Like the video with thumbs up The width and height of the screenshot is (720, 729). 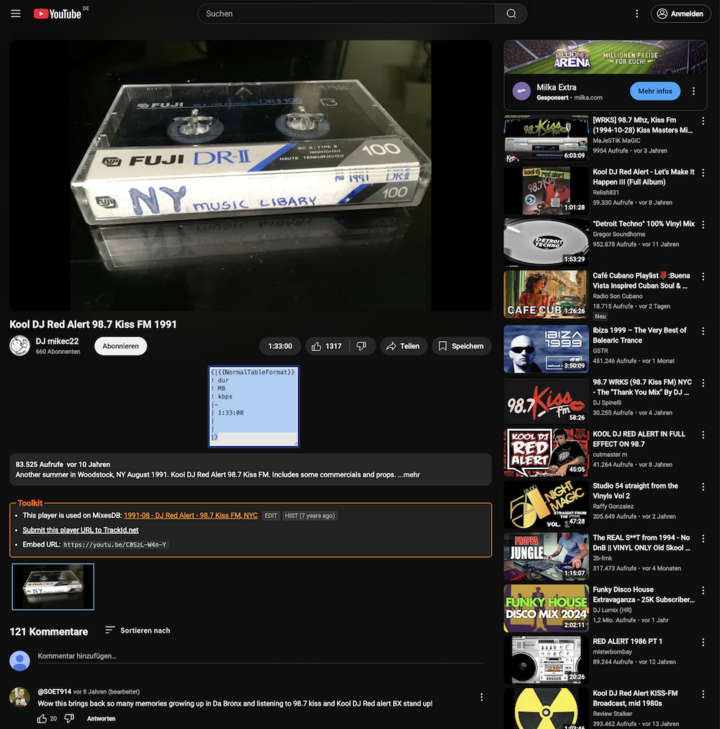327,346
